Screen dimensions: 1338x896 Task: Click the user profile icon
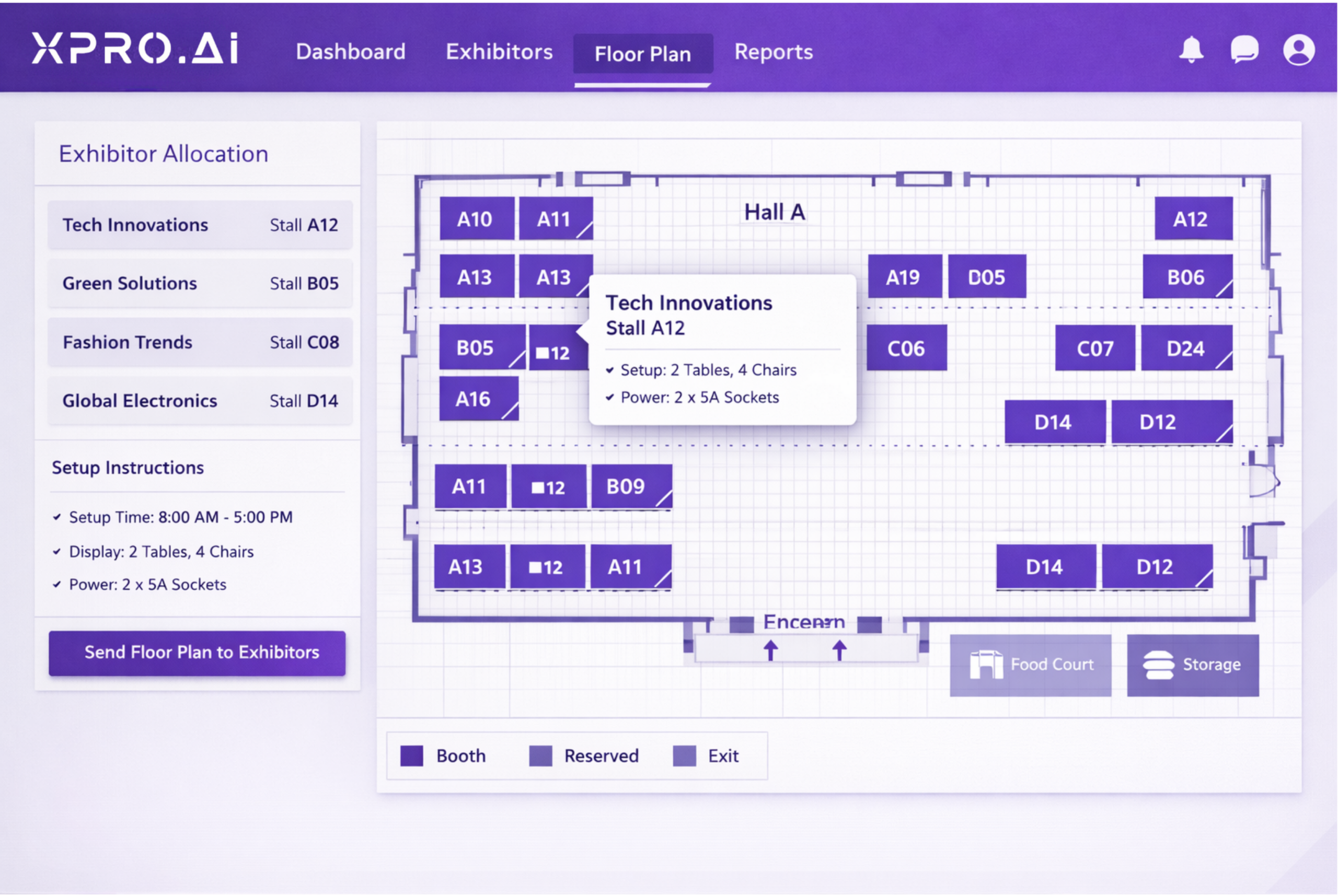pyautogui.click(x=1299, y=51)
